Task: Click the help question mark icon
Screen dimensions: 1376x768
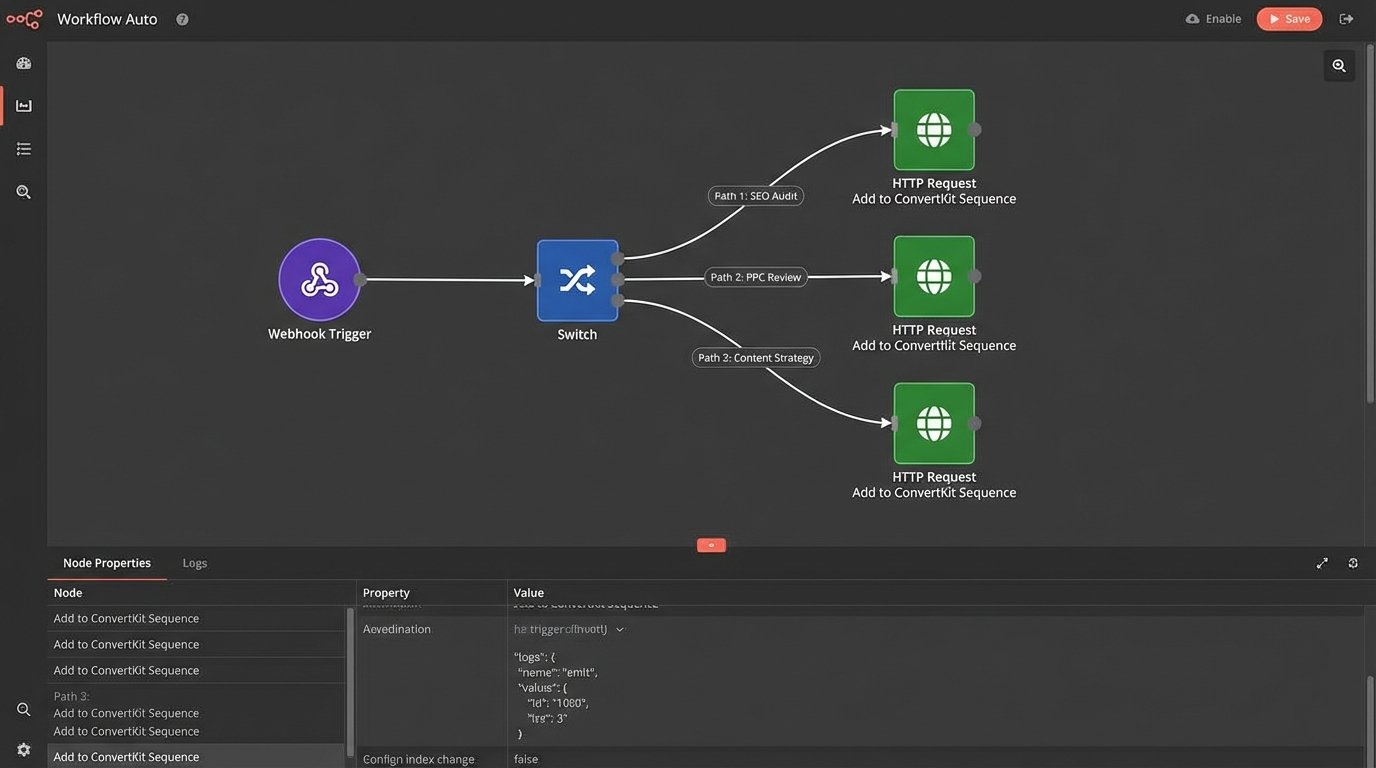Action: pyautogui.click(x=182, y=19)
